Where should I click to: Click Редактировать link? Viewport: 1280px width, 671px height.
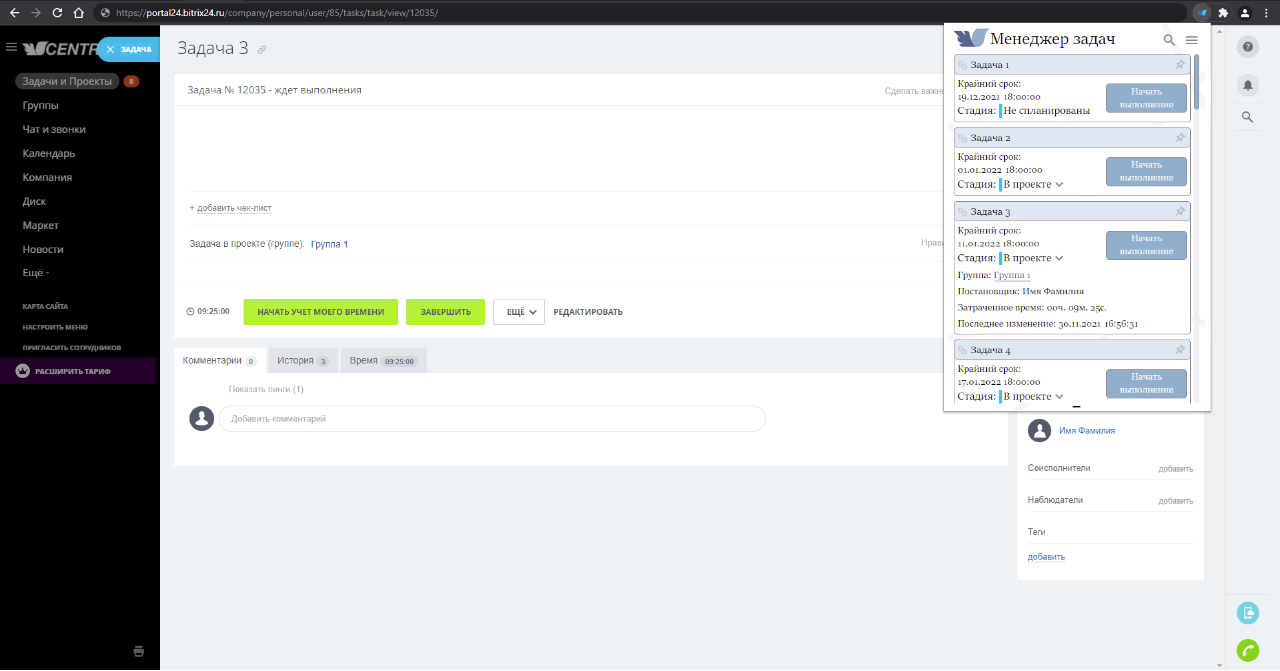[x=588, y=312]
